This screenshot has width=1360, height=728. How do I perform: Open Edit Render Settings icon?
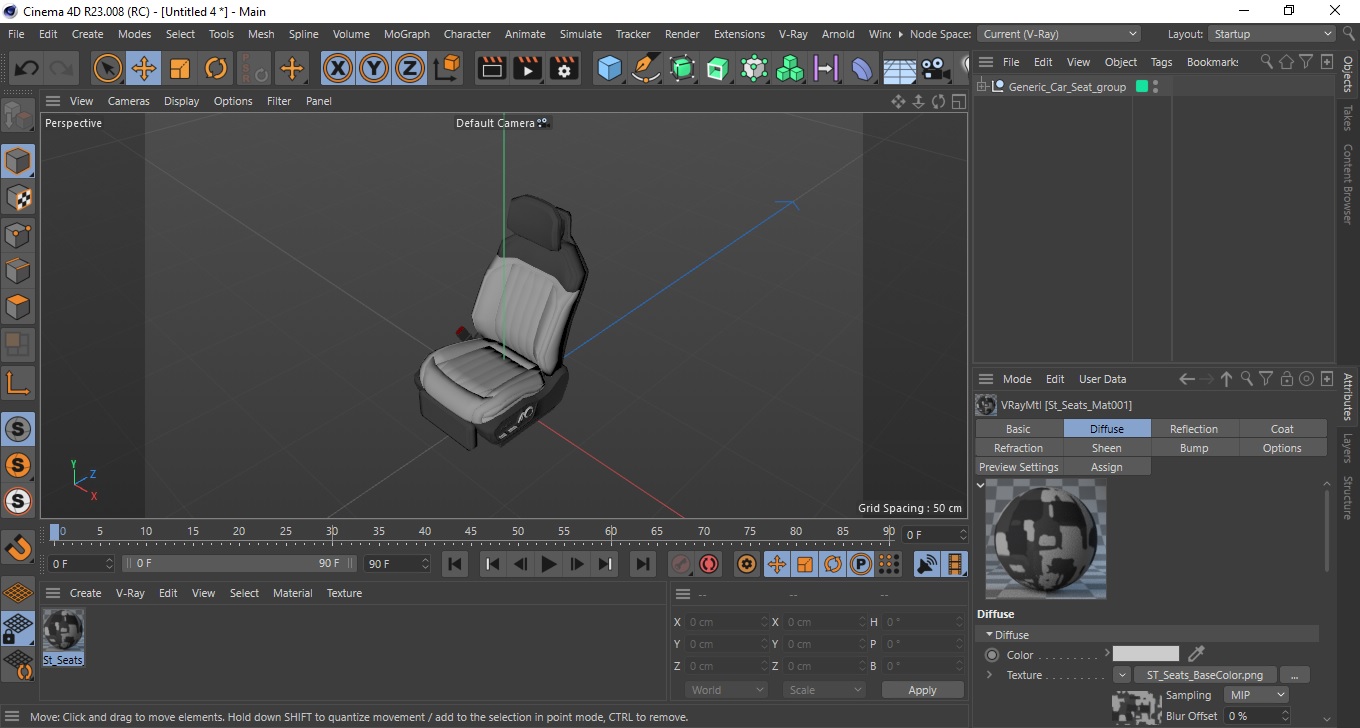[x=564, y=69]
